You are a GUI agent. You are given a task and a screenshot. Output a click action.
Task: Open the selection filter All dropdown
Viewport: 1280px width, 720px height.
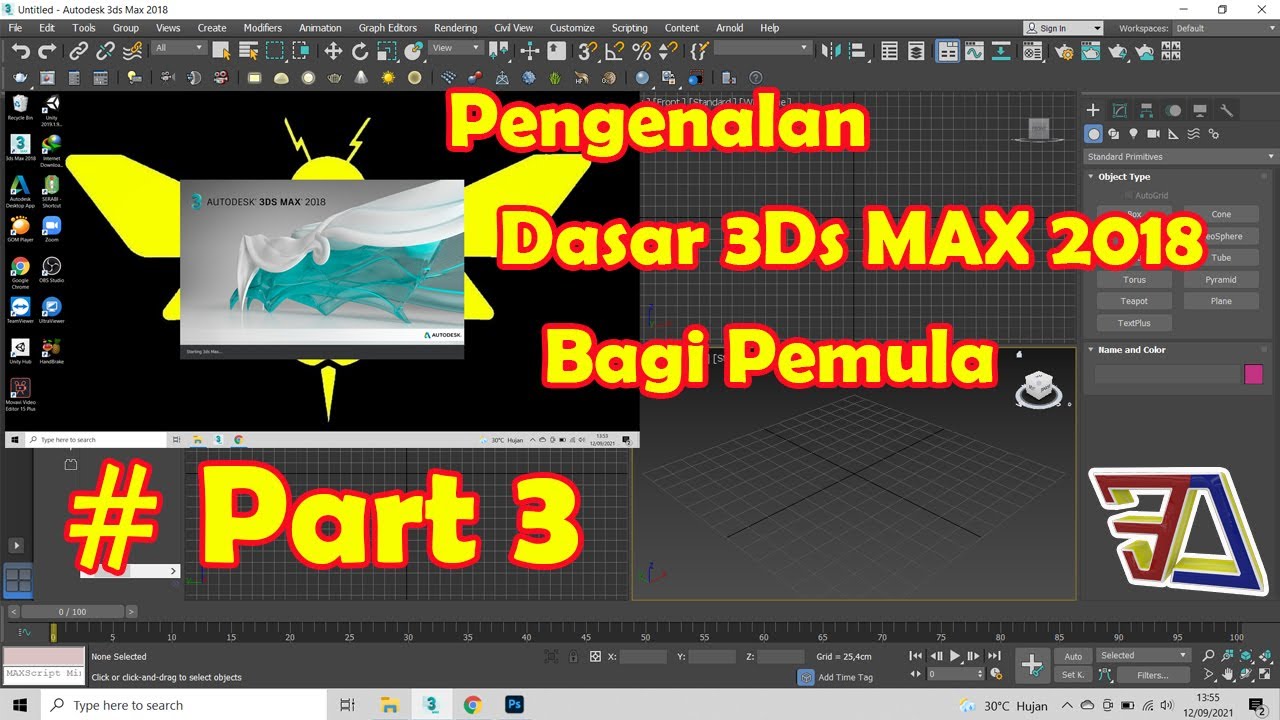coord(179,48)
